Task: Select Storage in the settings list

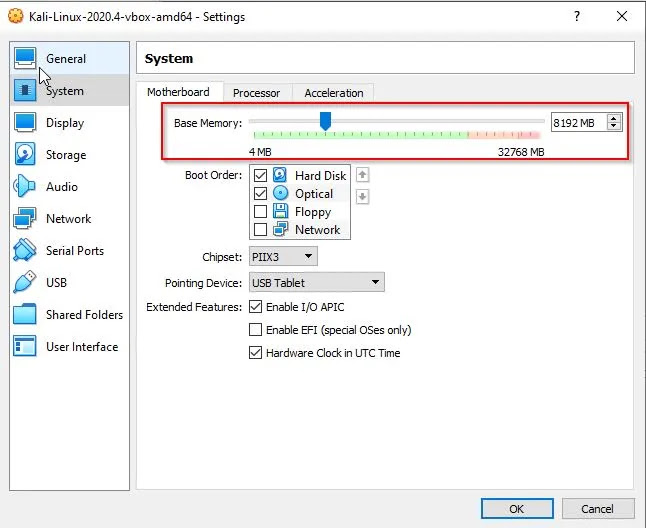Action: (69, 154)
